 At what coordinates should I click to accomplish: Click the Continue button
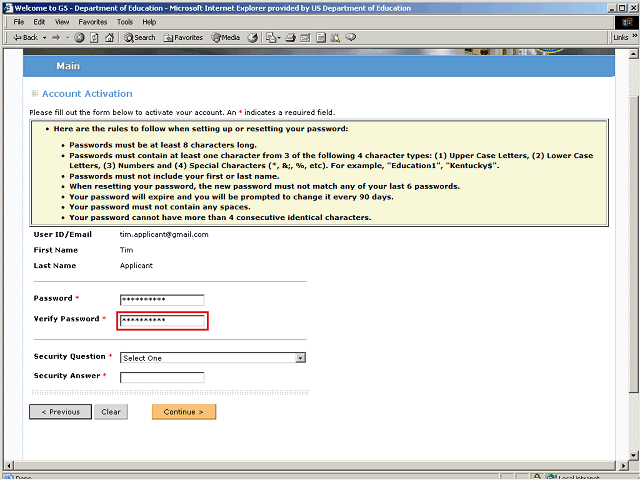click(184, 412)
